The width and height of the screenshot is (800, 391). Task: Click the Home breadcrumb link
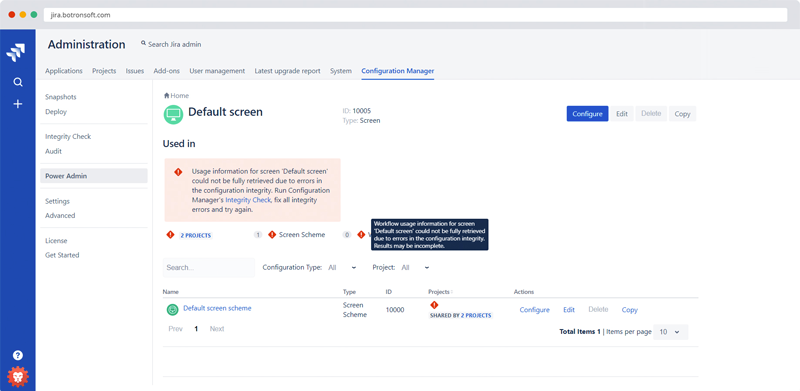[180, 95]
